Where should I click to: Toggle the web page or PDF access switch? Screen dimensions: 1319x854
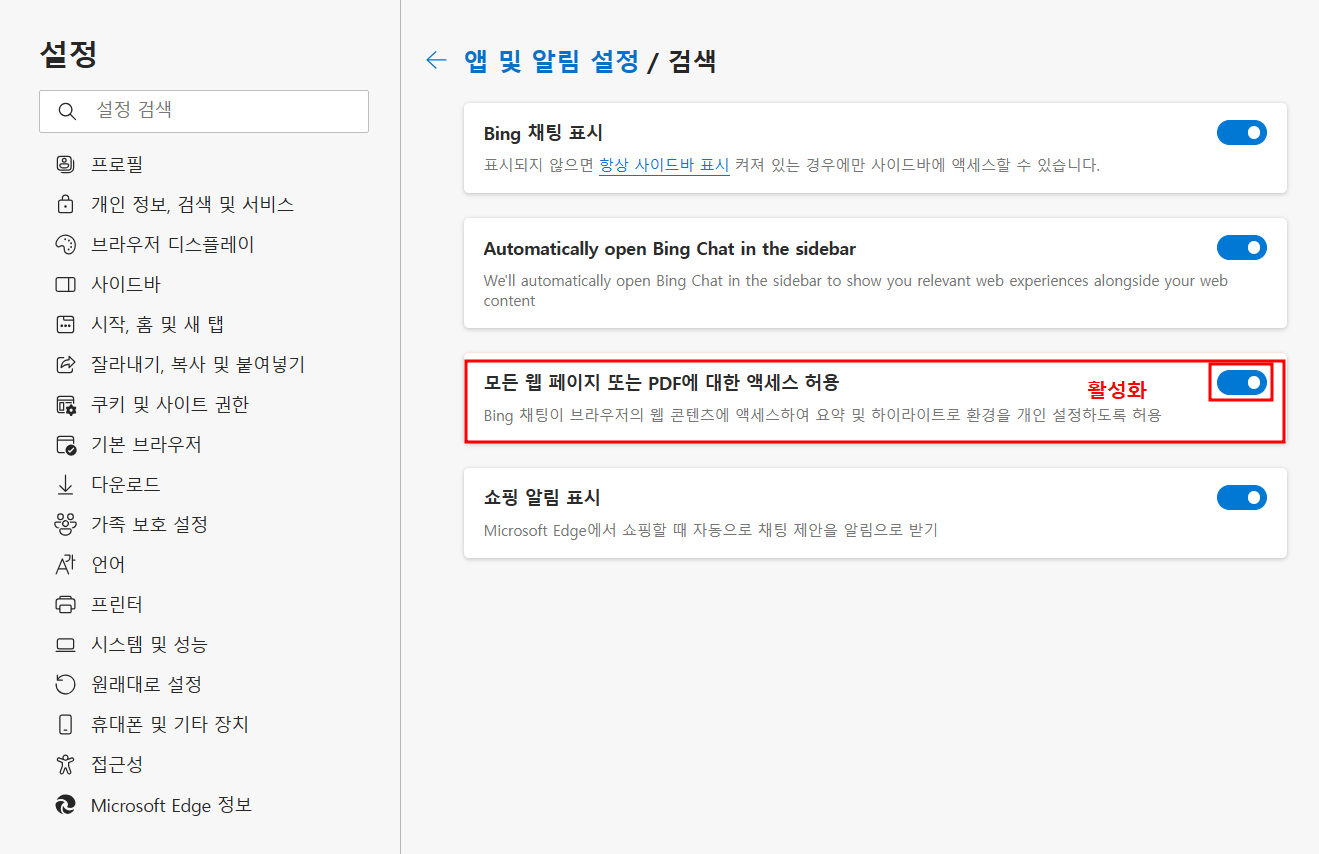(1241, 382)
